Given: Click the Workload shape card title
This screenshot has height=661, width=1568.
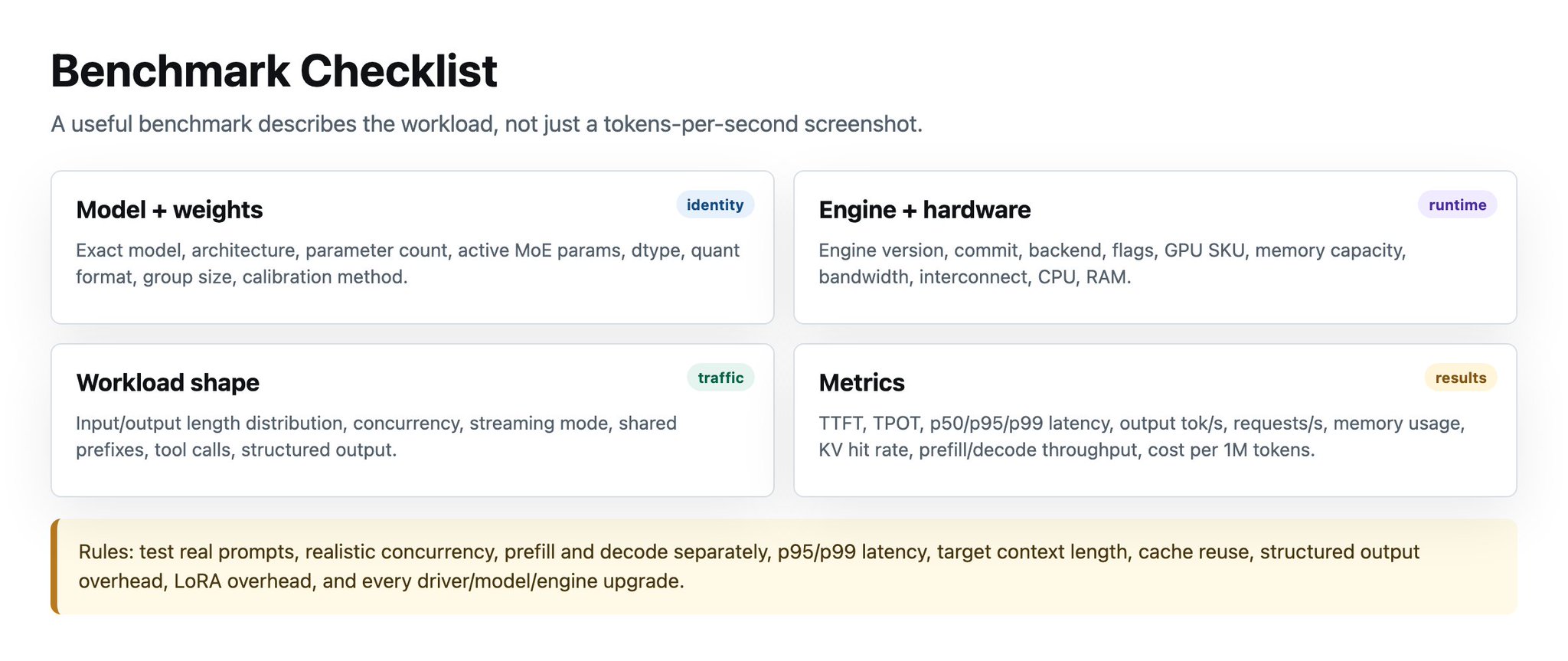Looking at the screenshot, I should tap(168, 383).
